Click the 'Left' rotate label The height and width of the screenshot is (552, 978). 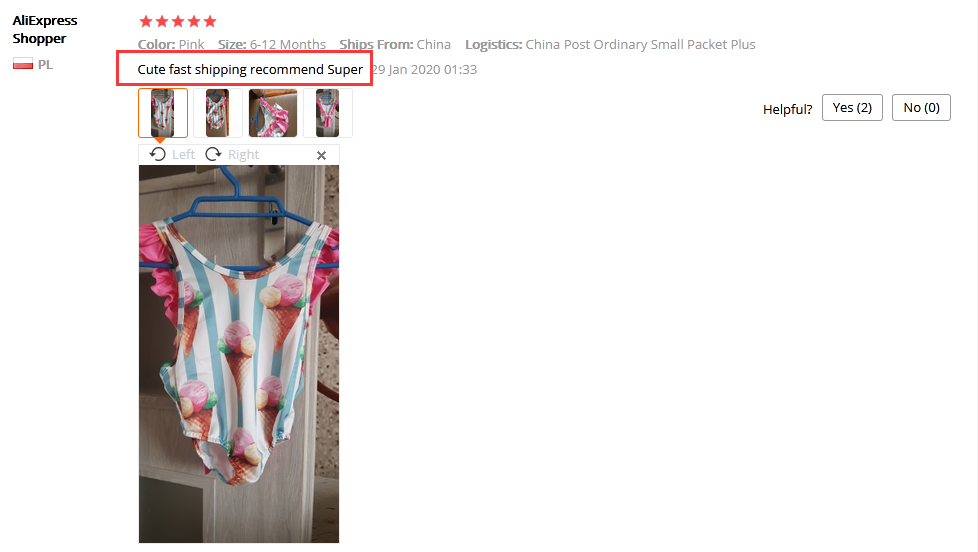183,154
